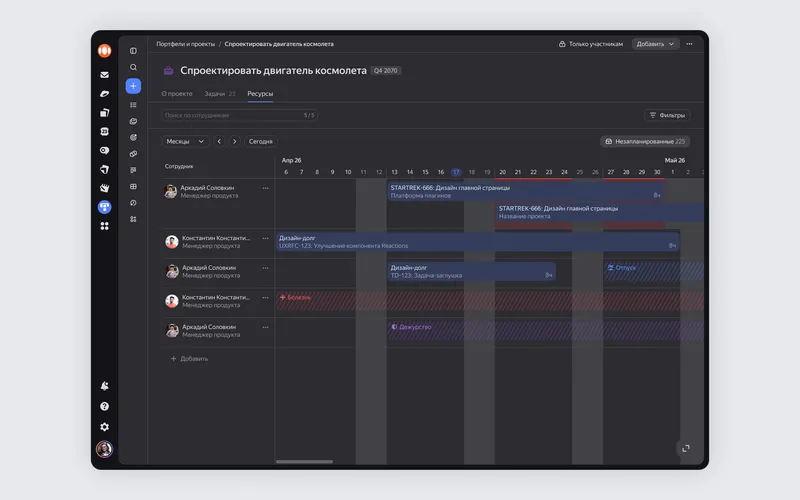Open the Фильтры button
800x500 pixels.
click(x=667, y=115)
